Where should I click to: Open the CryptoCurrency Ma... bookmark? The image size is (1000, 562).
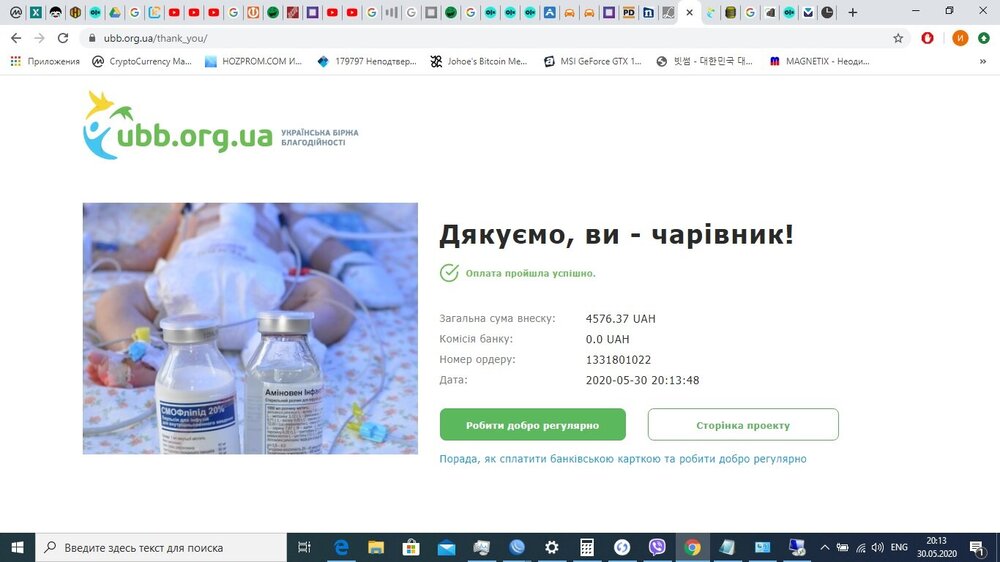click(142, 61)
